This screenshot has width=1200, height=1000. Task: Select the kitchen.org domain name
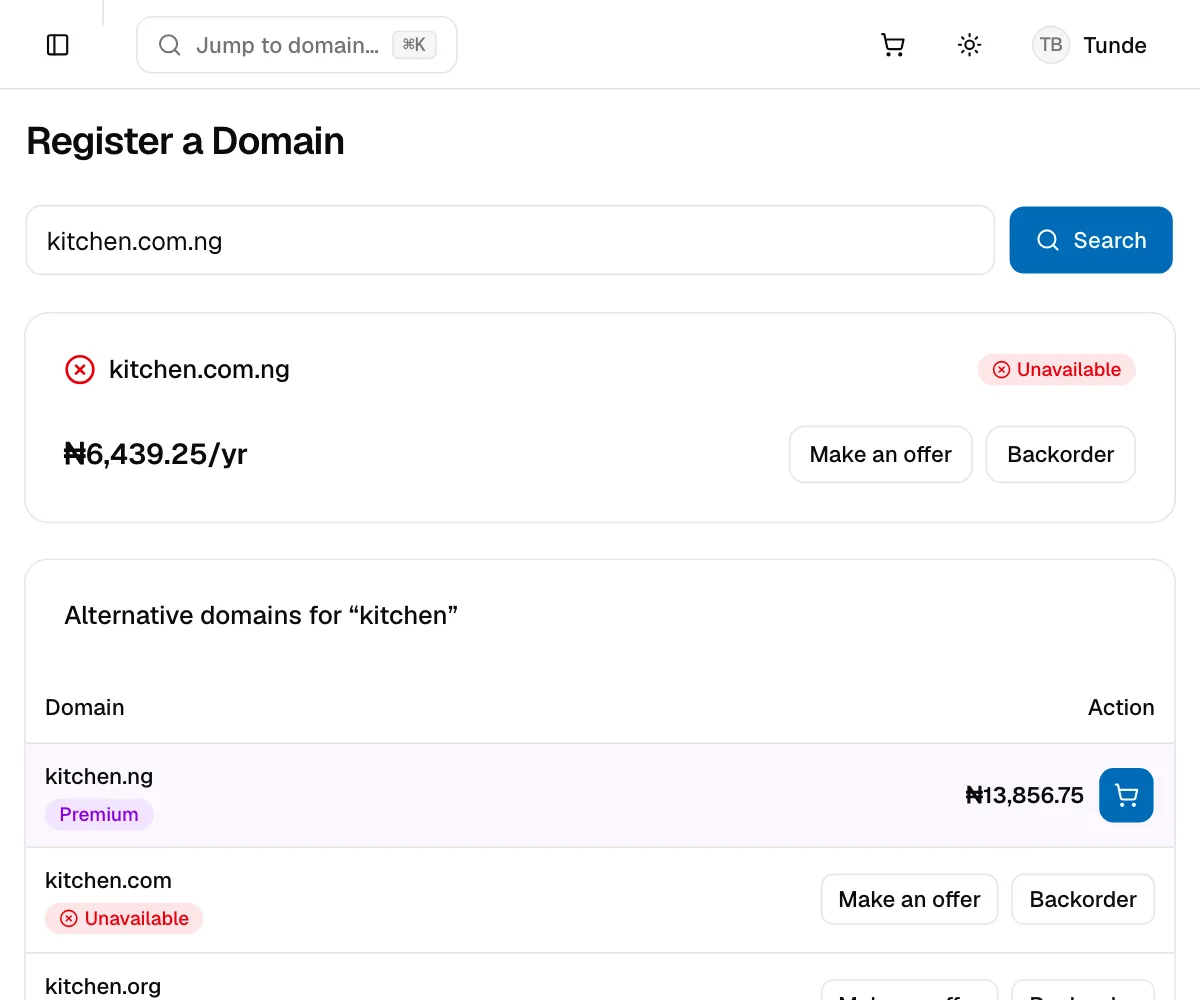click(x=103, y=986)
